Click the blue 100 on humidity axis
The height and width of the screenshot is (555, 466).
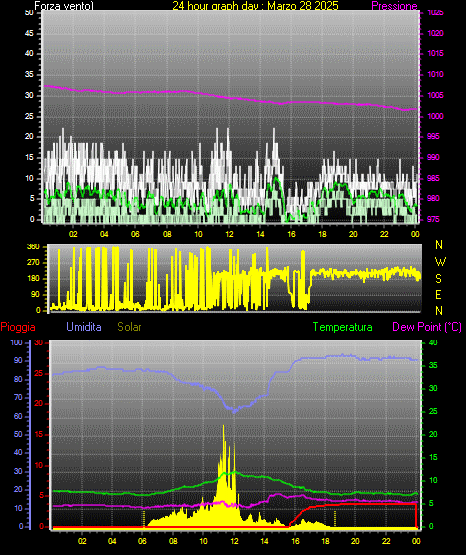(16, 342)
